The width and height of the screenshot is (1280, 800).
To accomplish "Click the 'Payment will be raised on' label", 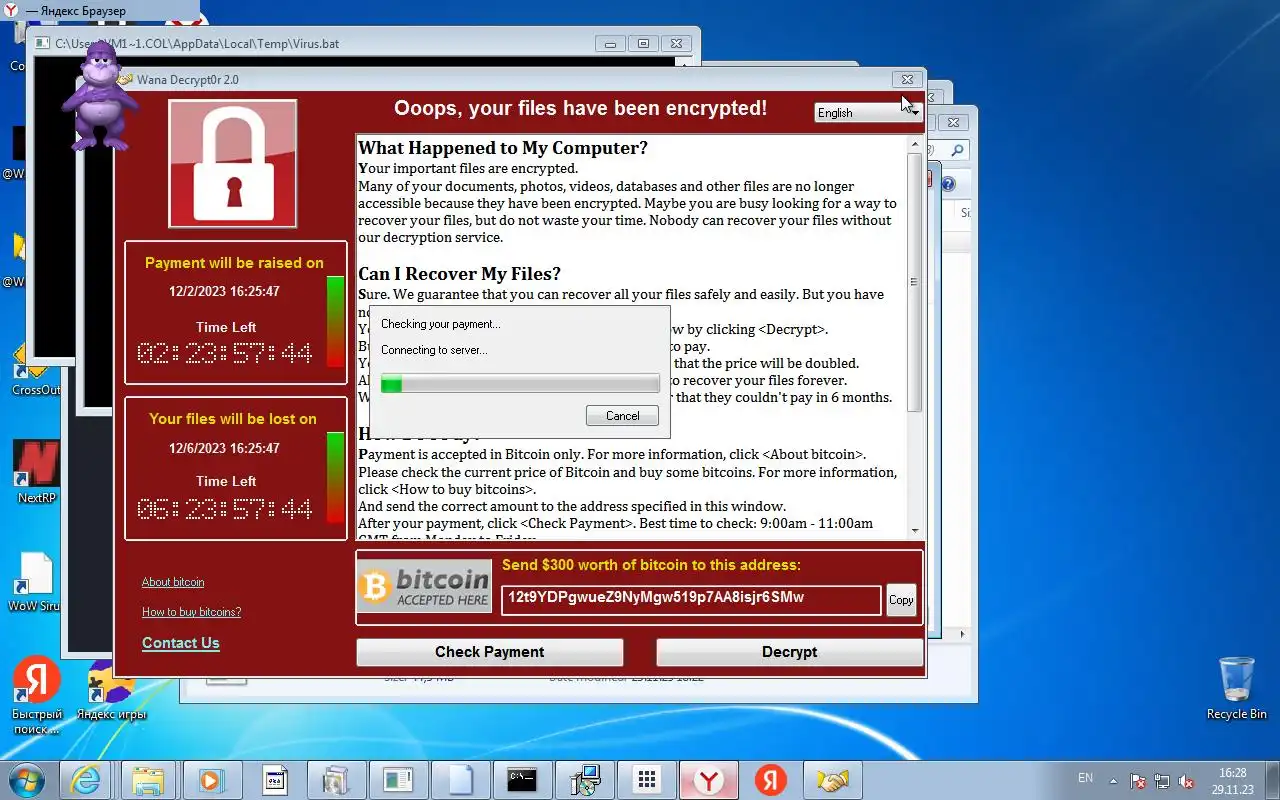I will 234,263.
